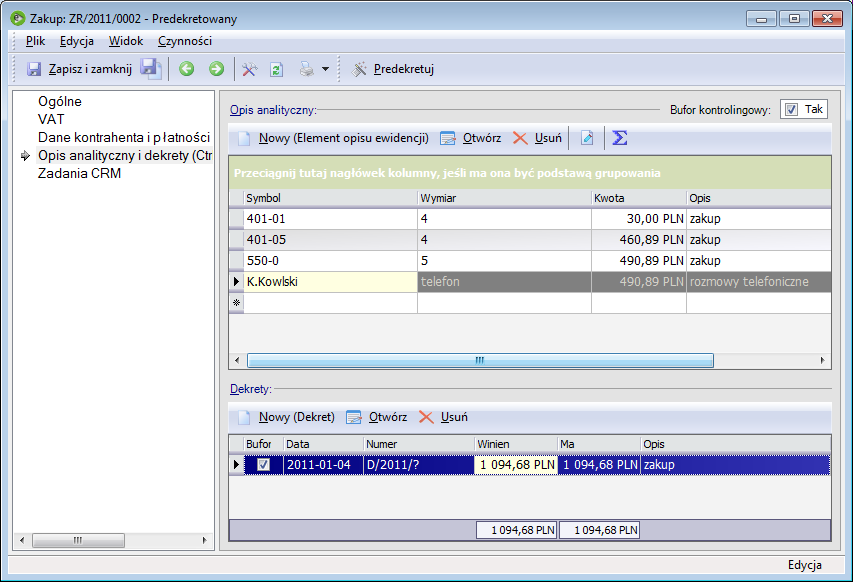853x582 pixels.
Task: Click the 460,89 PLN amount cell
Action: point(639,240)
